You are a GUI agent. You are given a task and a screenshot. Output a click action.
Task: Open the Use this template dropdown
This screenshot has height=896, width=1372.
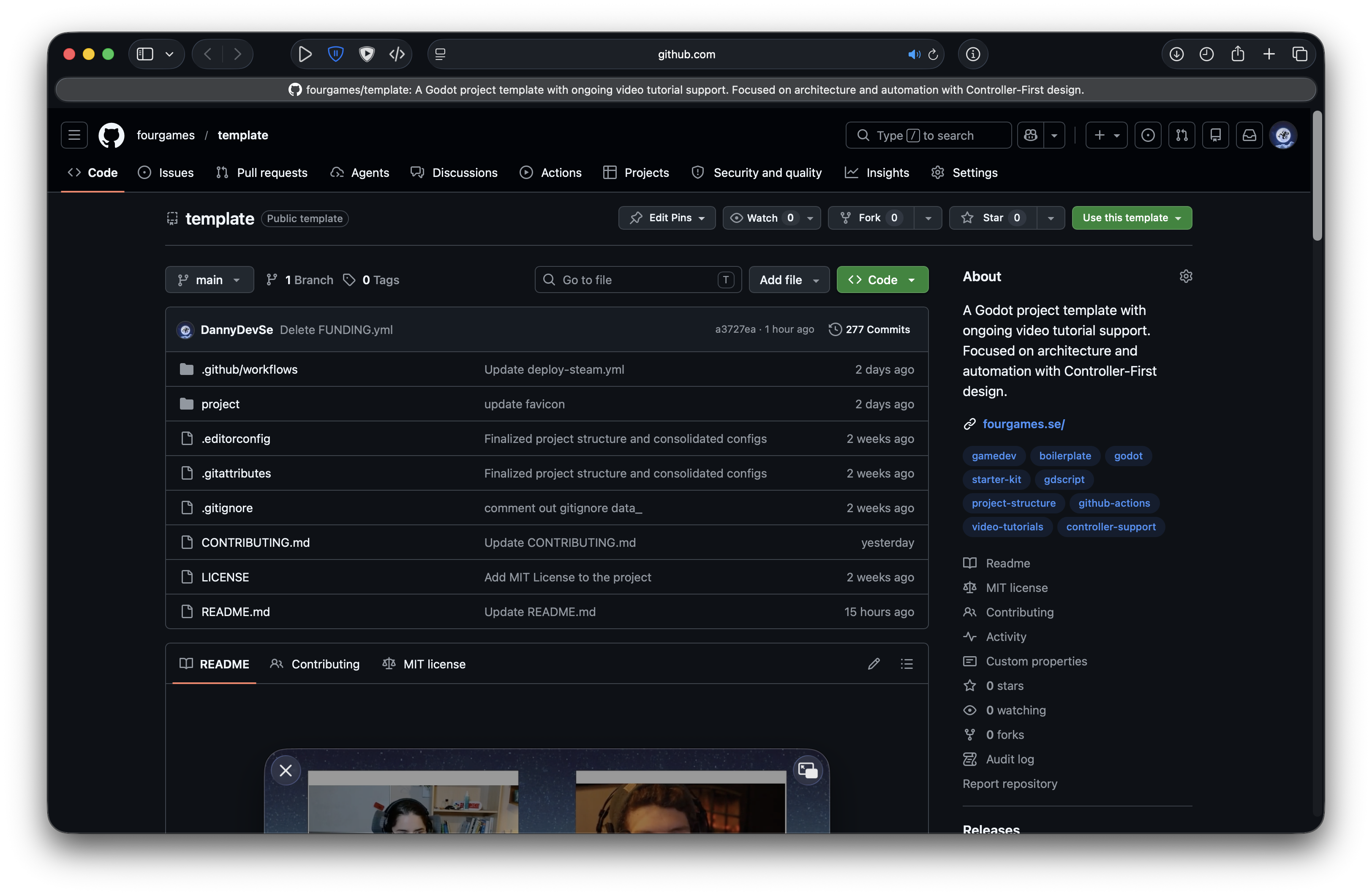click(x=1132, y=218)
